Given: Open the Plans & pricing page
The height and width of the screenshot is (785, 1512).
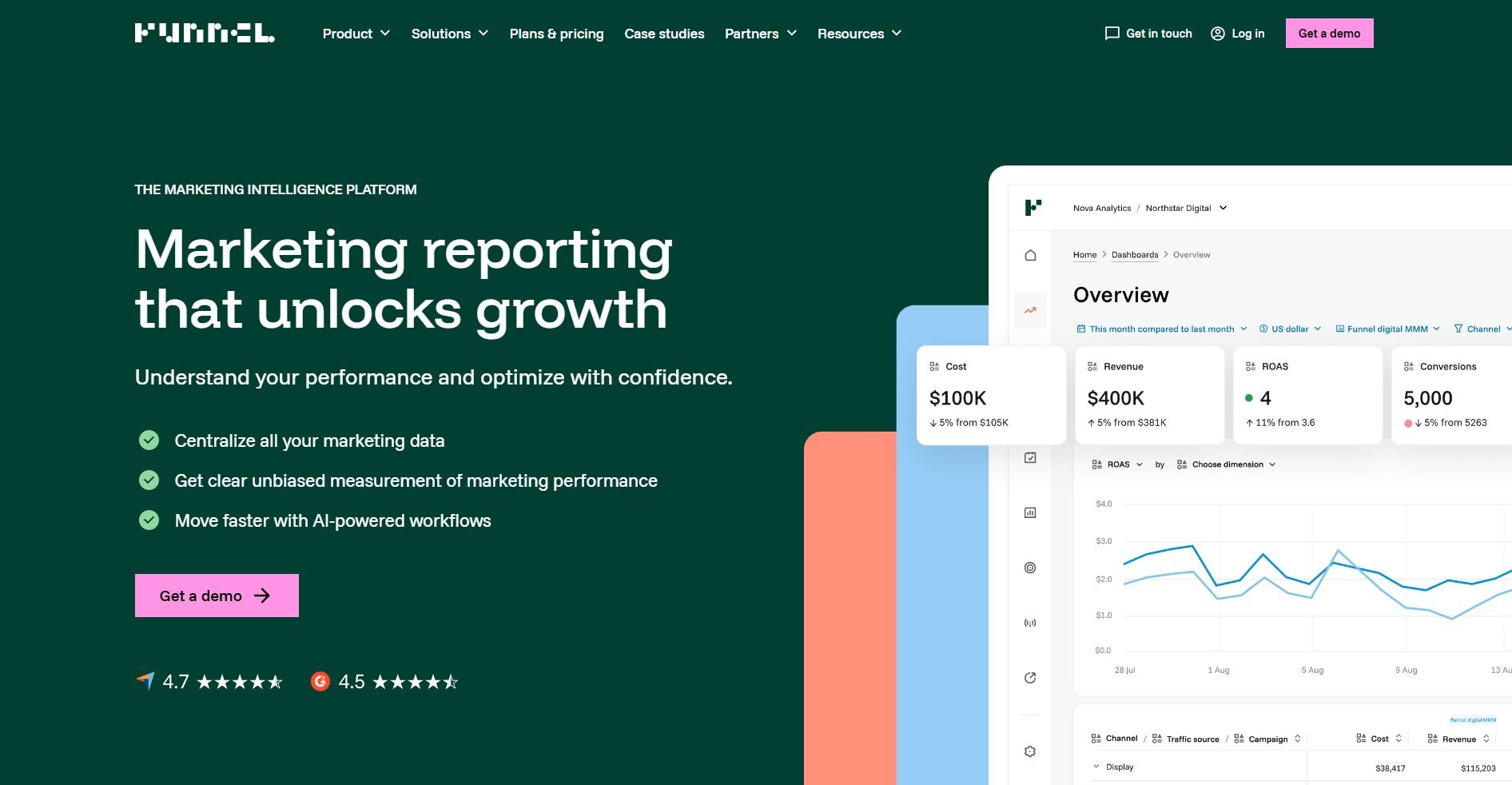Looking at the screenshot, I should tap(556, 34).
